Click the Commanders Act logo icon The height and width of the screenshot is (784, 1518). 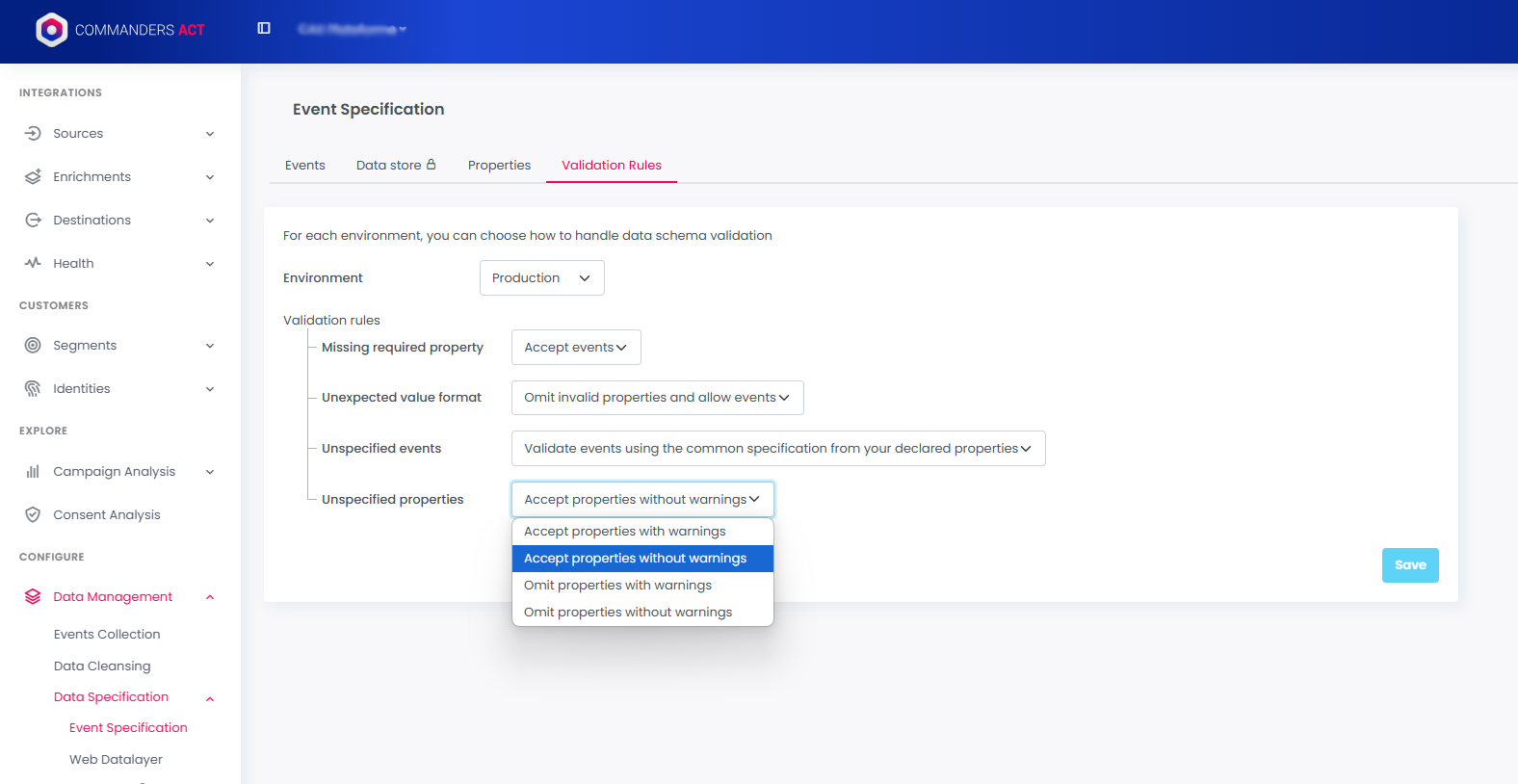pyautogui.click(x=51, y=30)
